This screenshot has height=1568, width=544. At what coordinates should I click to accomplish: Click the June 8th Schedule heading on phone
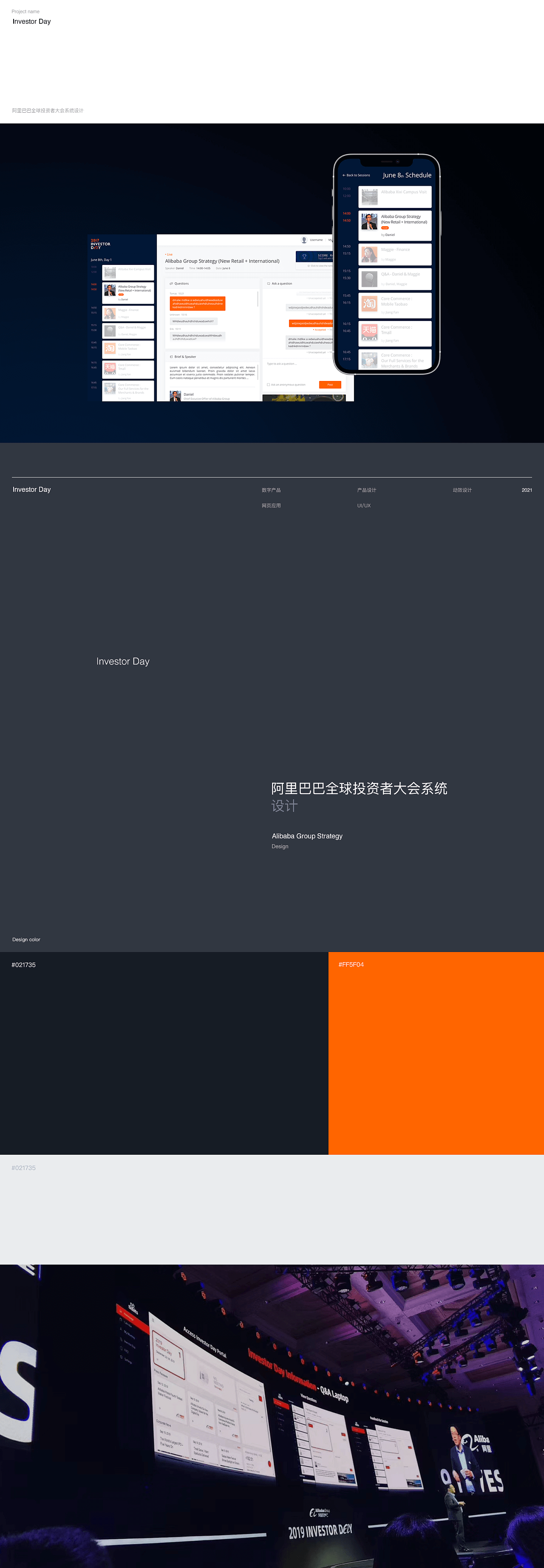click(407, 175)
